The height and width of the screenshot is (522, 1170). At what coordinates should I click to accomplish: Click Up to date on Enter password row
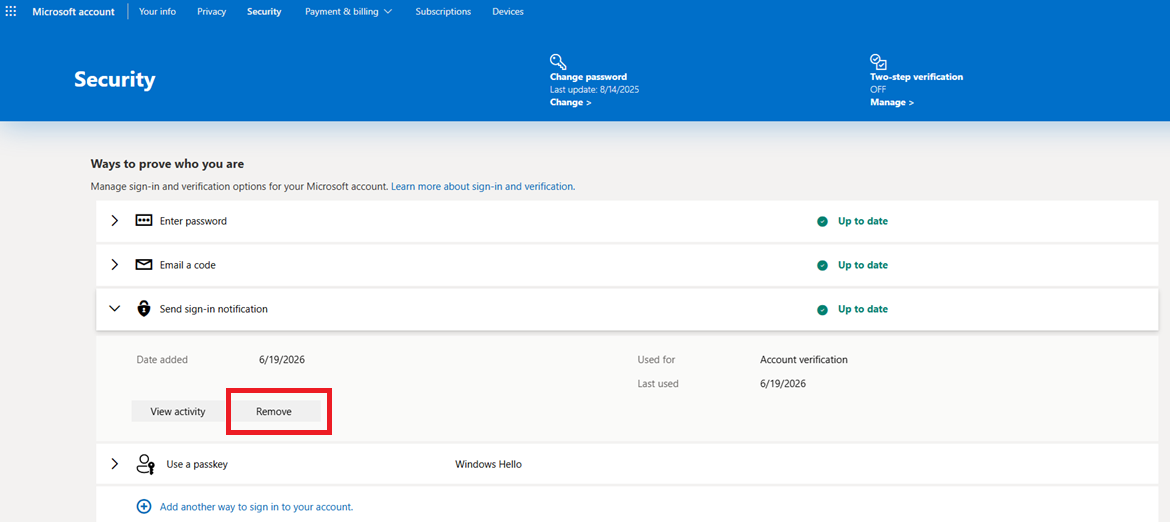pyautogui.click(x=863, y=221)
